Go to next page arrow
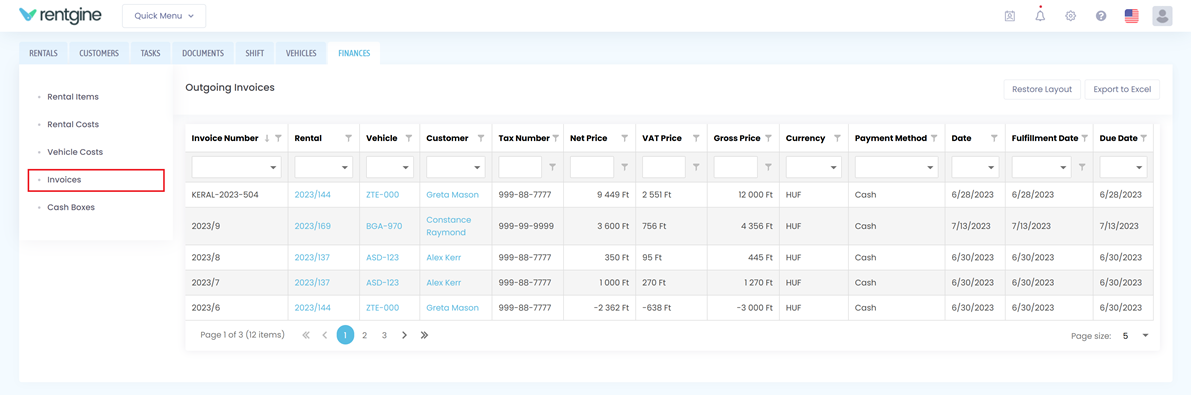 [404, 335]
